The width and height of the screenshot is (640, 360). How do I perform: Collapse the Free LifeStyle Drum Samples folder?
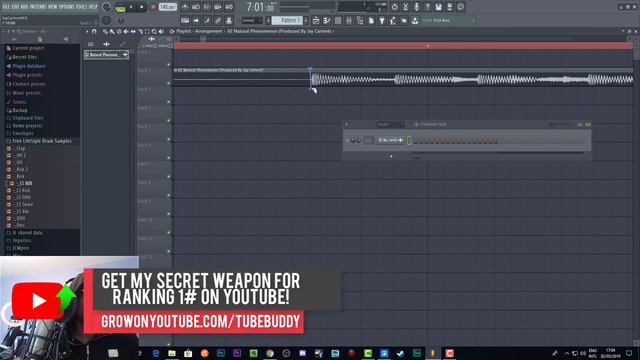coord(39,141)
